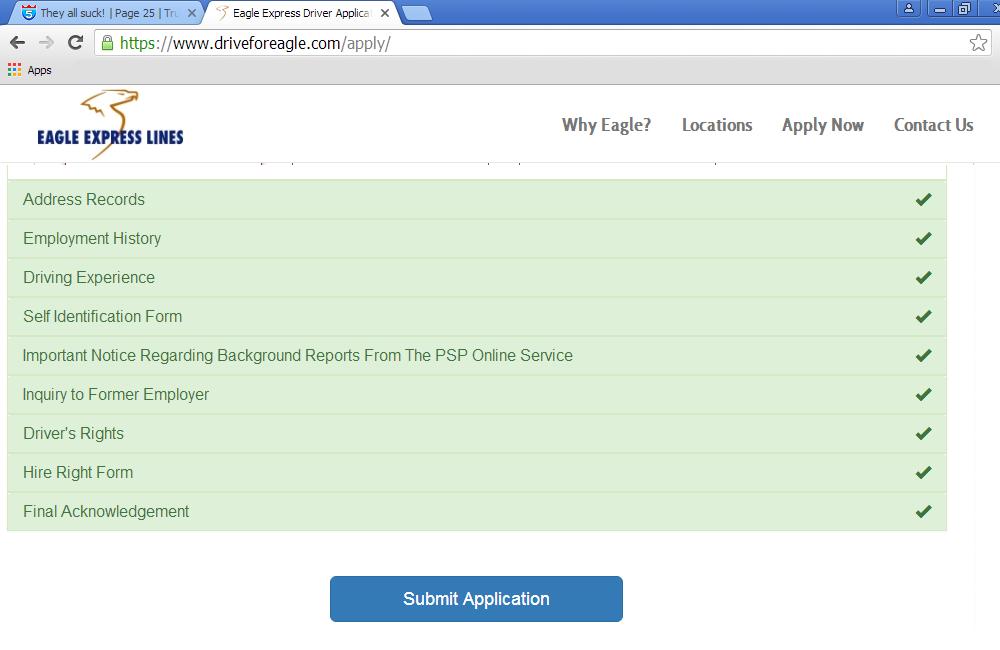This screenshot has width=1000, height=650.
Task: Expand the Inquiry to Former Employer section
Action: pyautogui.click(x=116, y=395)
